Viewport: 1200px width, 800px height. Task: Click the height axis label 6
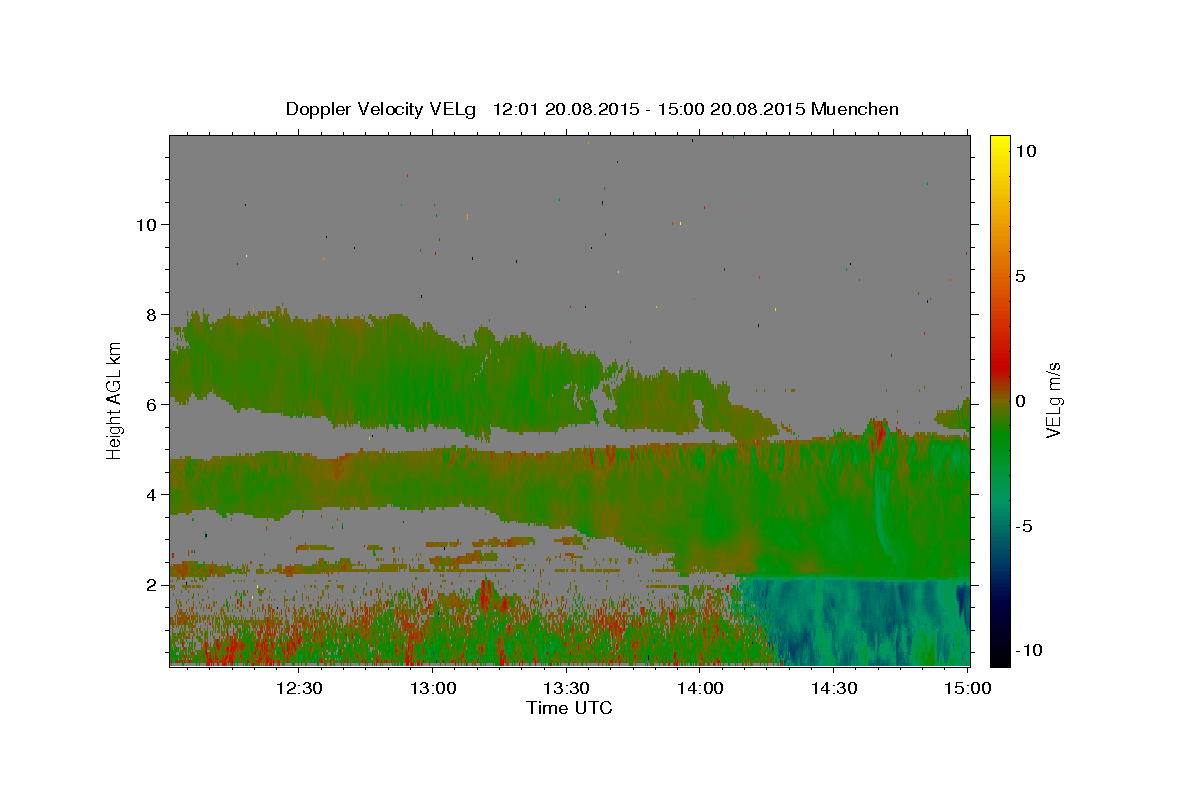(152, 404)
